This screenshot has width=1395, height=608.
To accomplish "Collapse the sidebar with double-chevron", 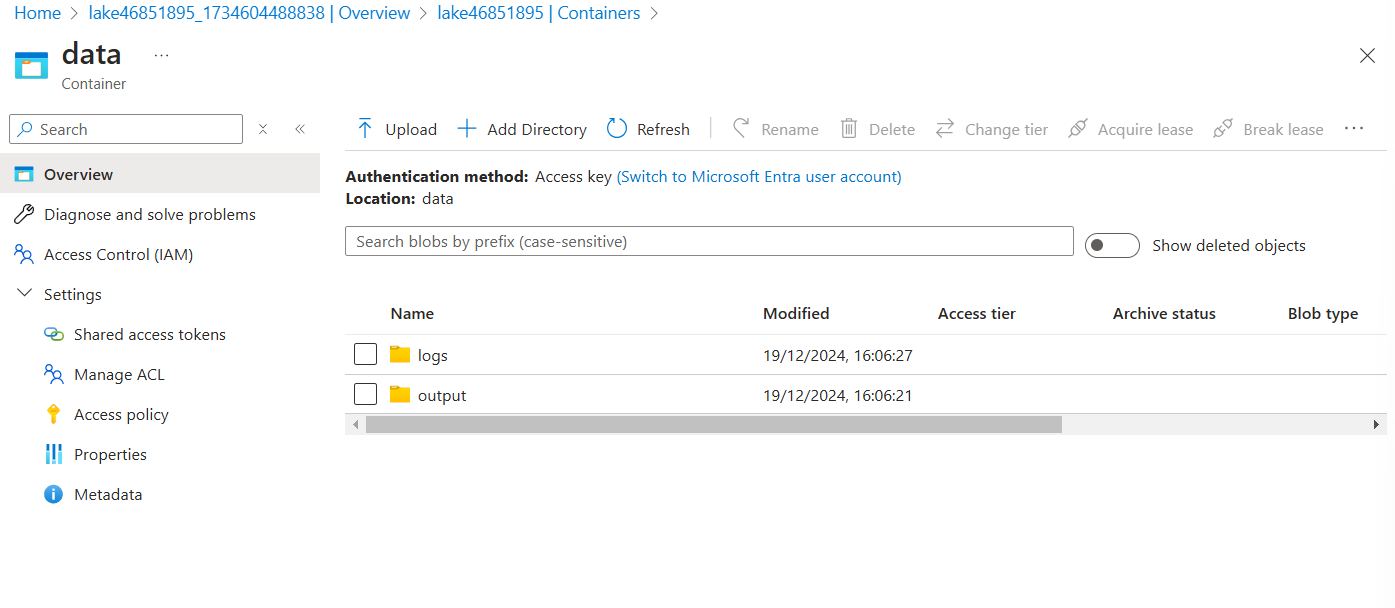I will coord(300,129).
